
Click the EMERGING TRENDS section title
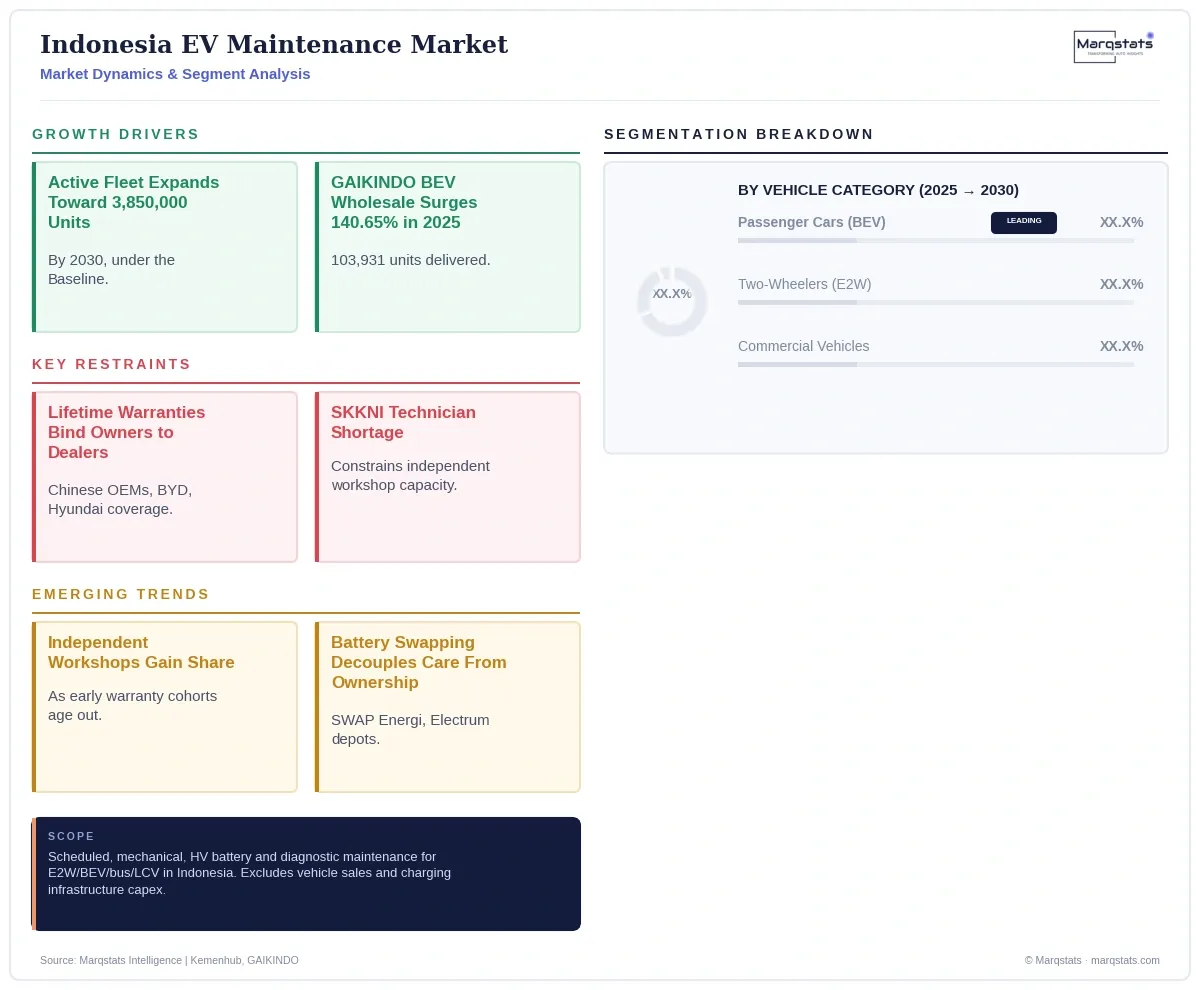pos(121,594)
